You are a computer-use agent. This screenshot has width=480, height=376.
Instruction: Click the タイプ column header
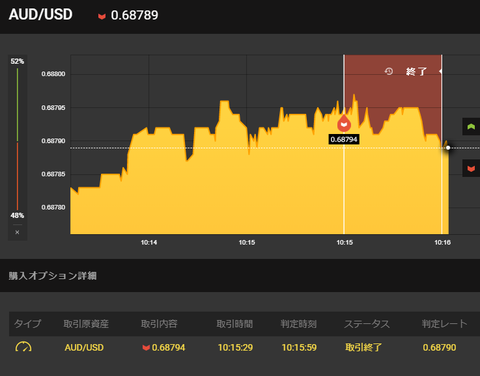pos(28,324)
